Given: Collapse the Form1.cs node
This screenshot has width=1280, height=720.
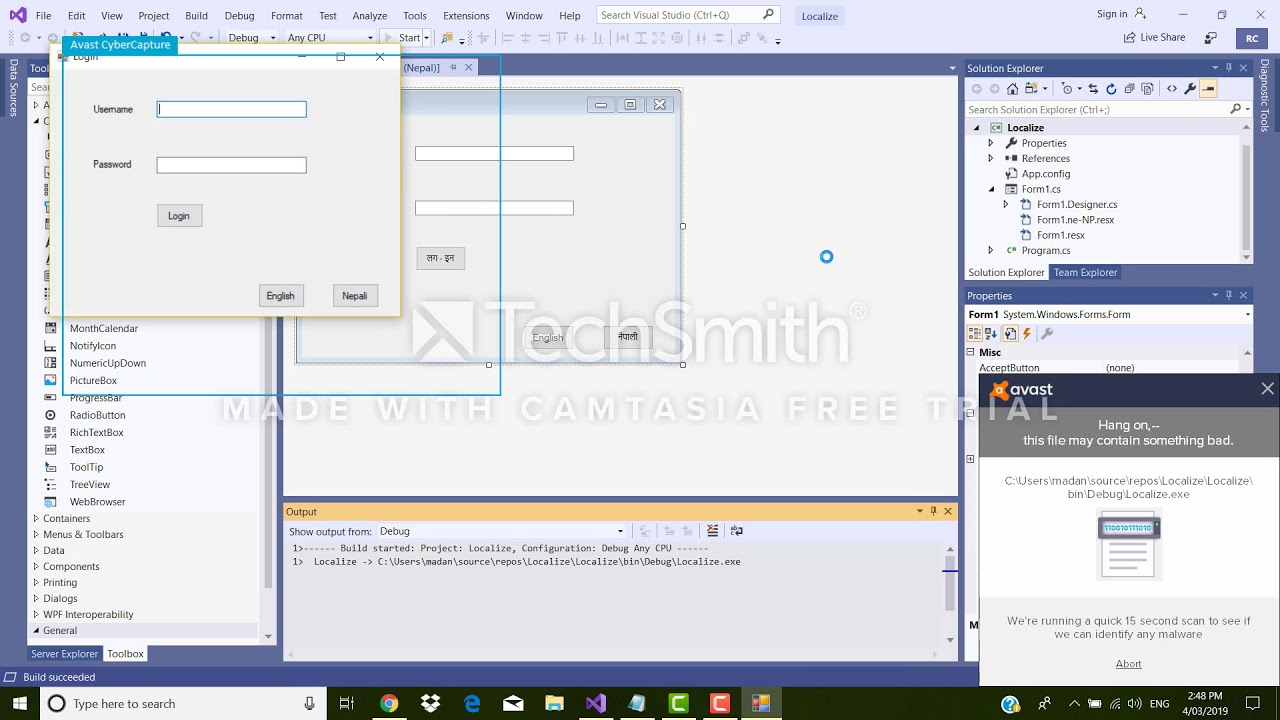Looking at the screenshot, I should coord(991,189).
